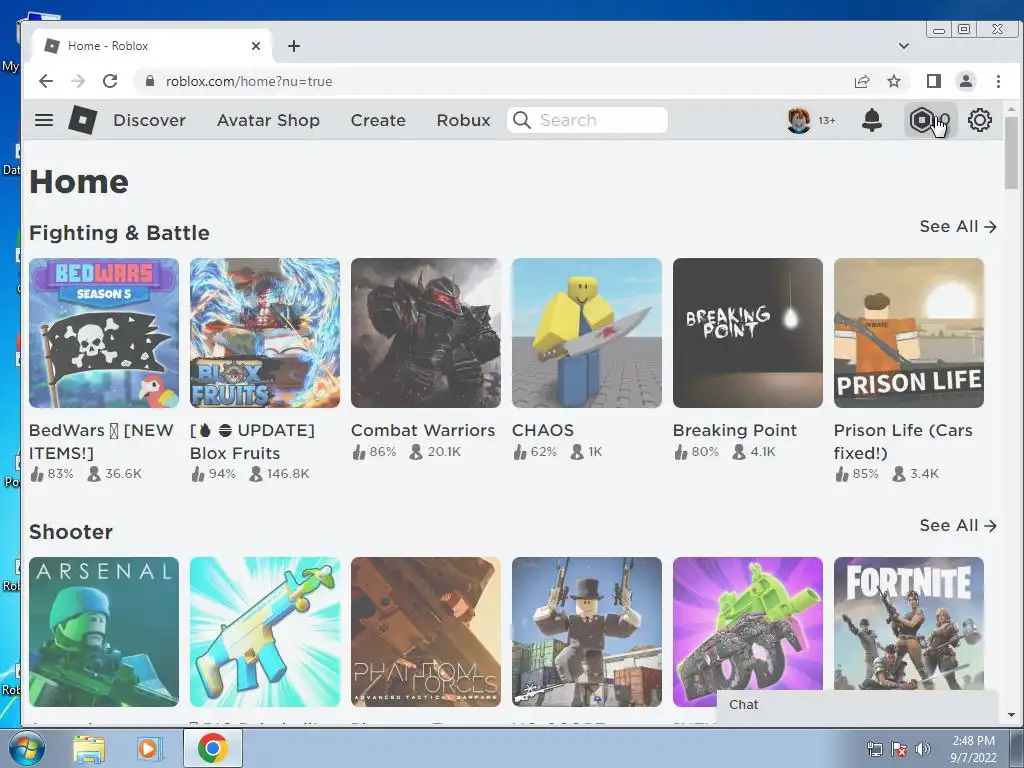1024x768 pixels.
Task: Open the Prison Life thumbnail
Action: point(908,333)
